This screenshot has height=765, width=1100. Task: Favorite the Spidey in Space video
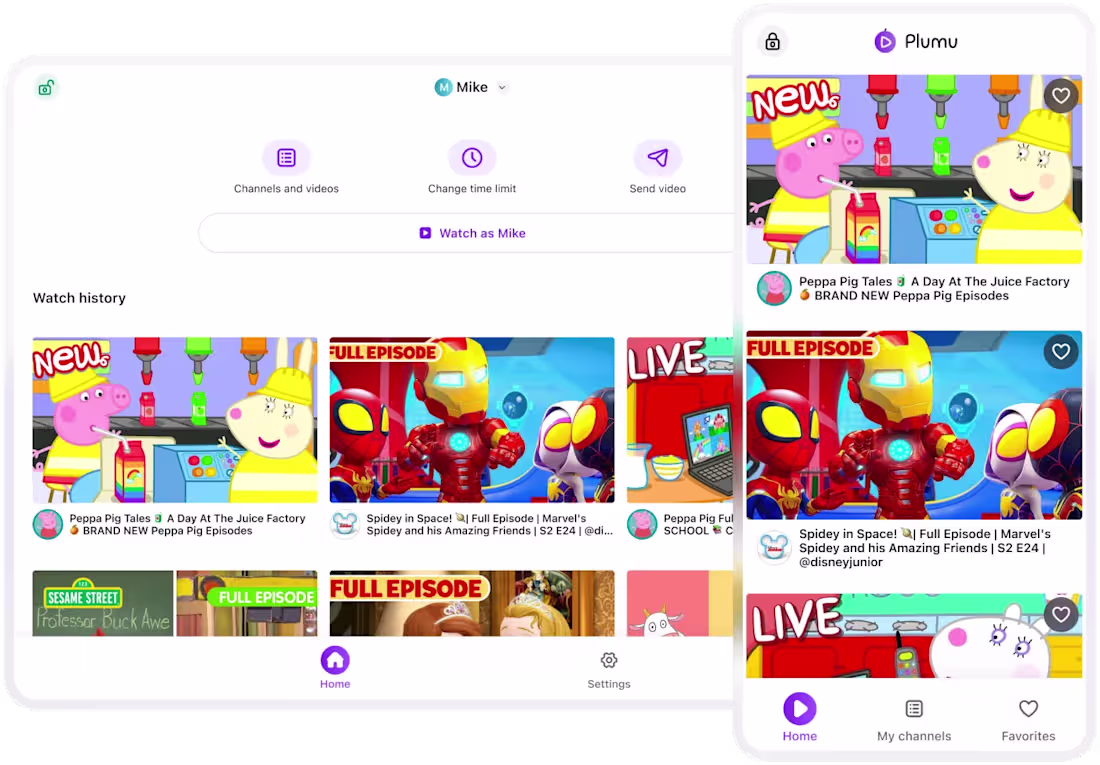click(x=1061, y=351)
